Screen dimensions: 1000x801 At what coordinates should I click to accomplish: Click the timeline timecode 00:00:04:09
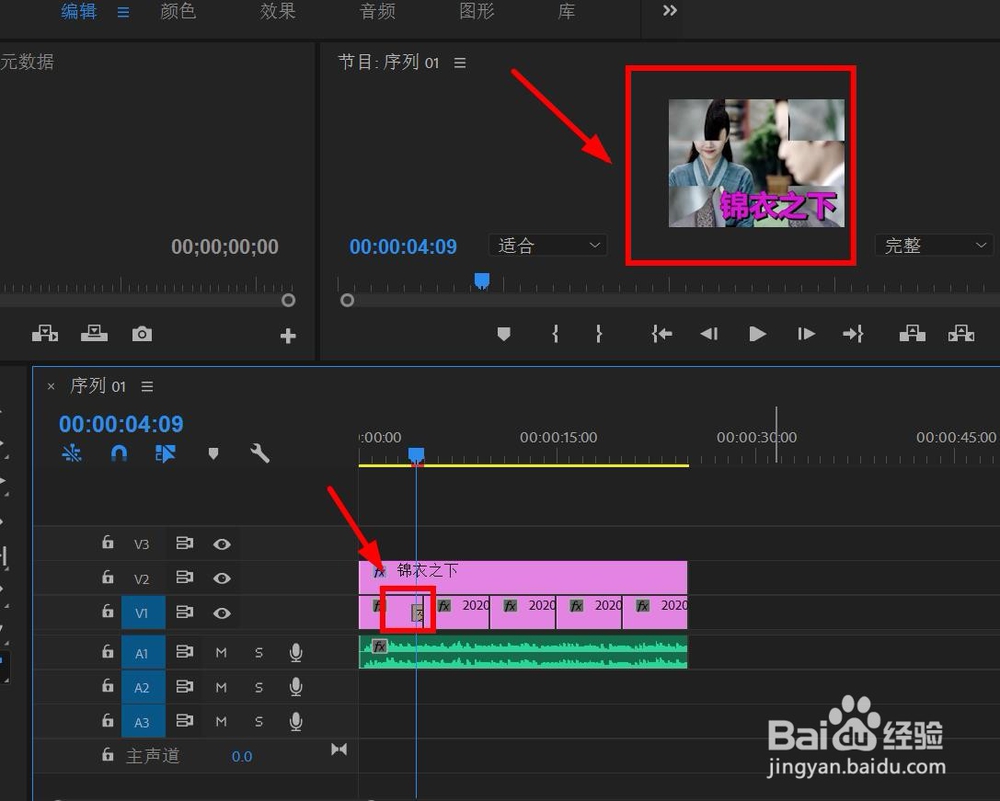[x=121, y=424]
